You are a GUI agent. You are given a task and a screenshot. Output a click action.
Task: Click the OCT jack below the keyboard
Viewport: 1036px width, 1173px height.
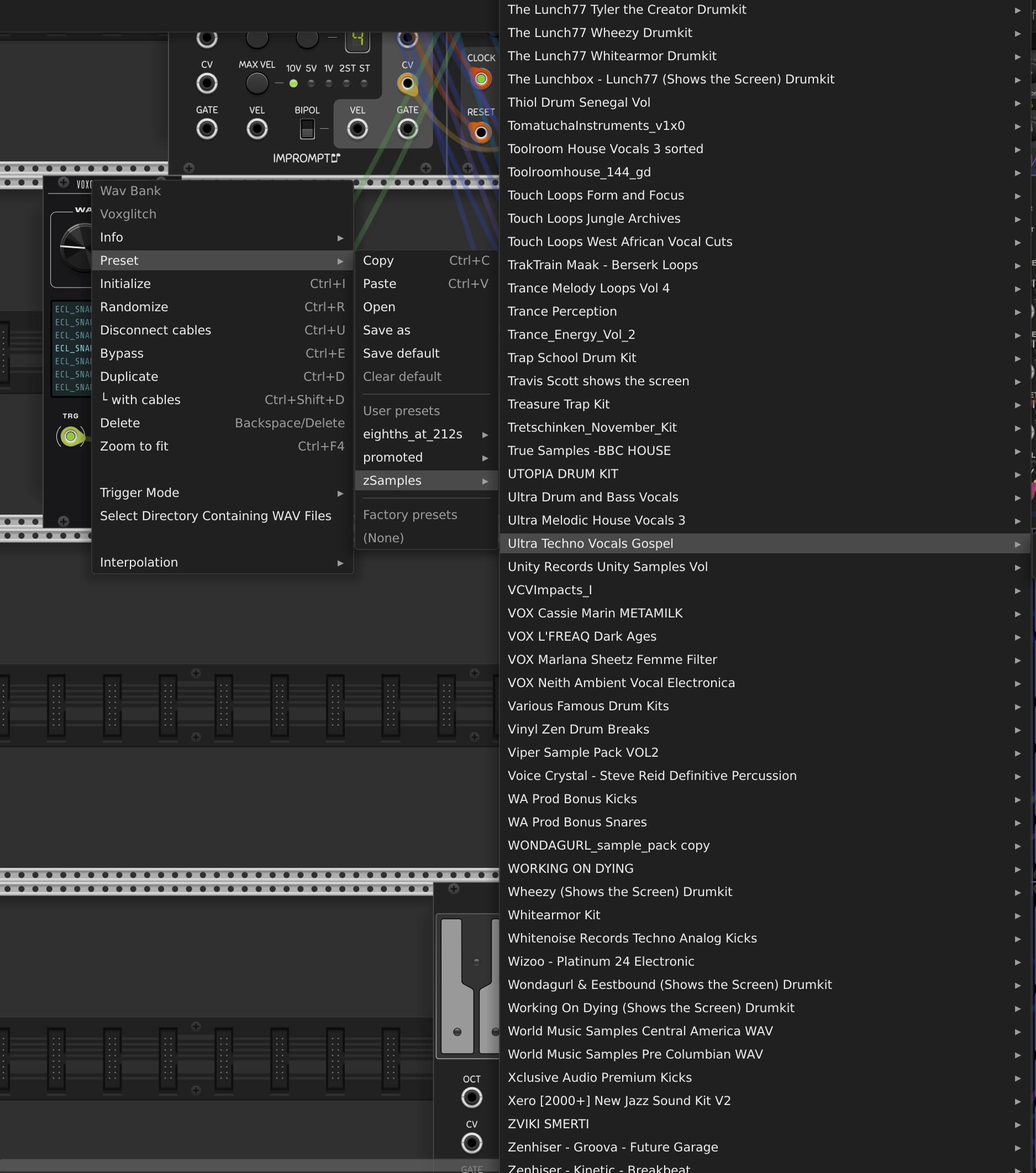[471, 1098]
